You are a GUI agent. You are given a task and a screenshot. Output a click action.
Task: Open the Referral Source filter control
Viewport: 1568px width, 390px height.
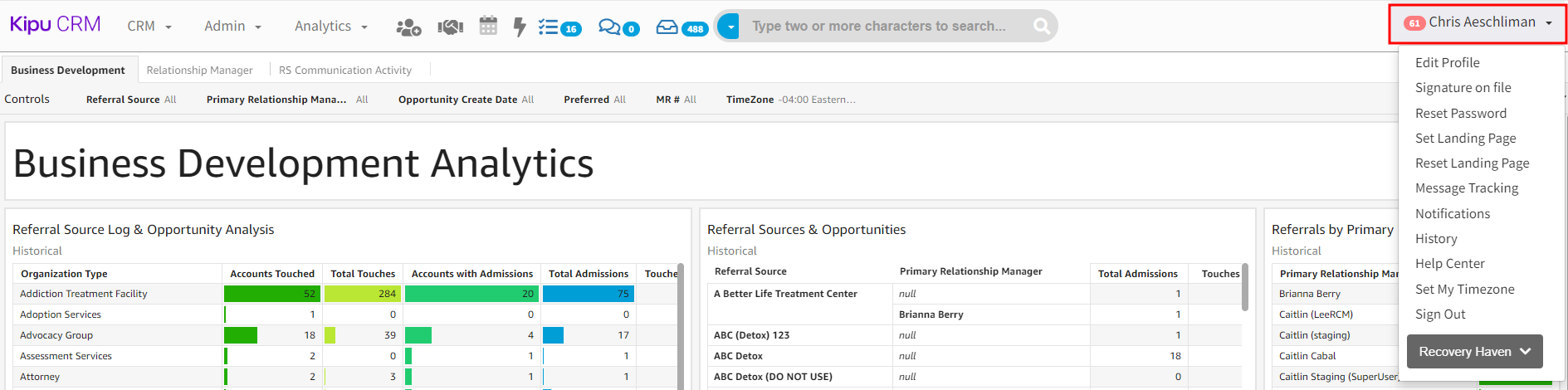point(131,100)
